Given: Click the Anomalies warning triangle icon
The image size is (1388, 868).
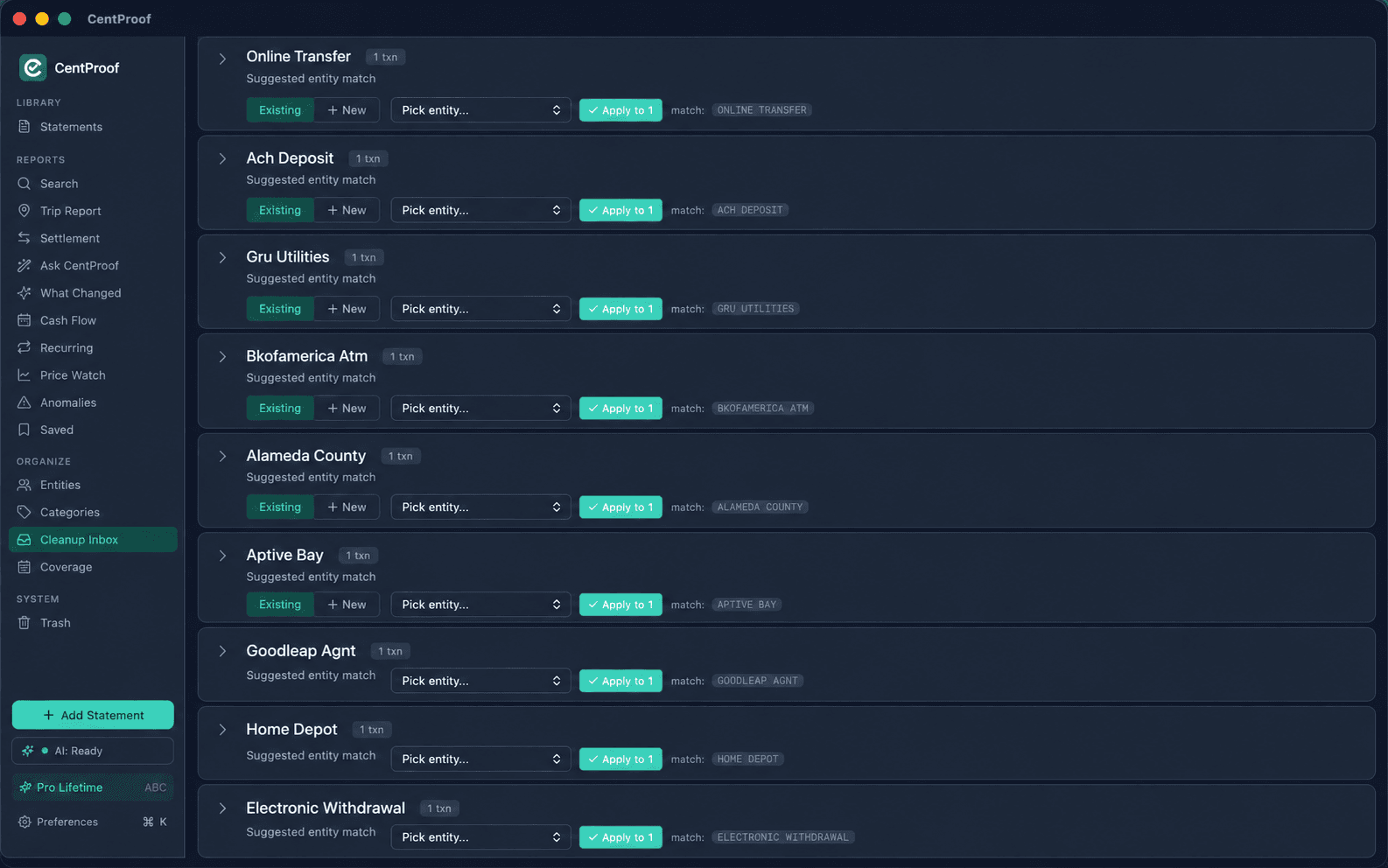Looking at the screenshot, I should pos(25,402).
